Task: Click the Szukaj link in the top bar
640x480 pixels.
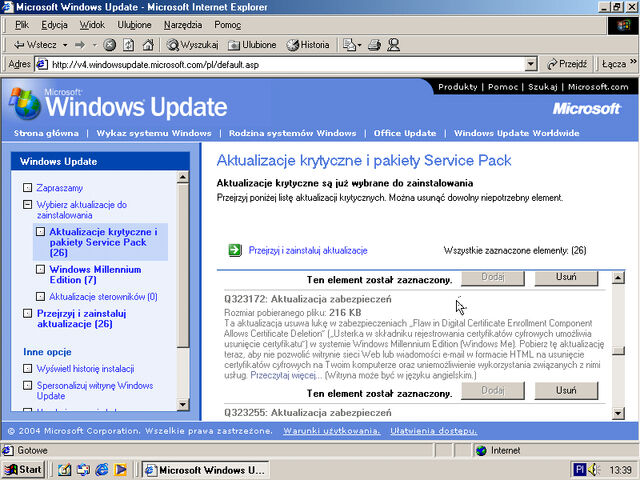Action: tap(542, 87)
